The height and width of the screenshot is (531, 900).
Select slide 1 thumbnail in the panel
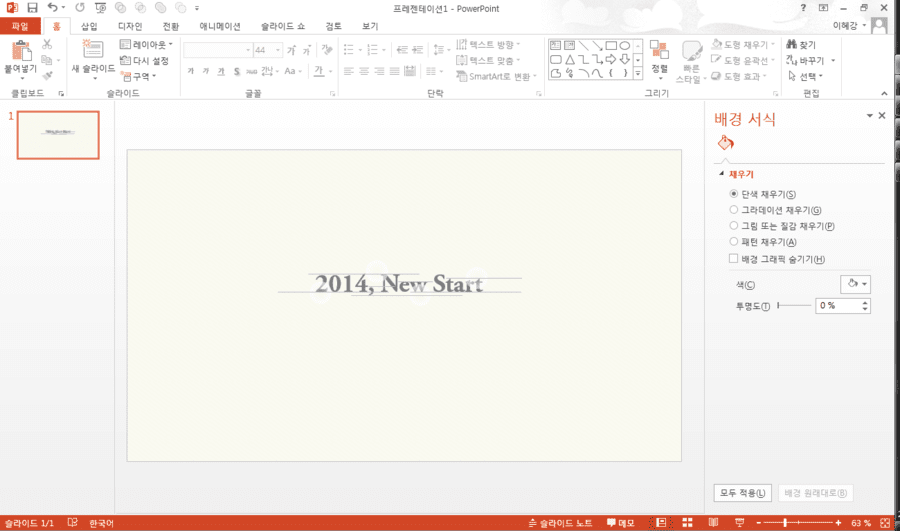(58, 135)
